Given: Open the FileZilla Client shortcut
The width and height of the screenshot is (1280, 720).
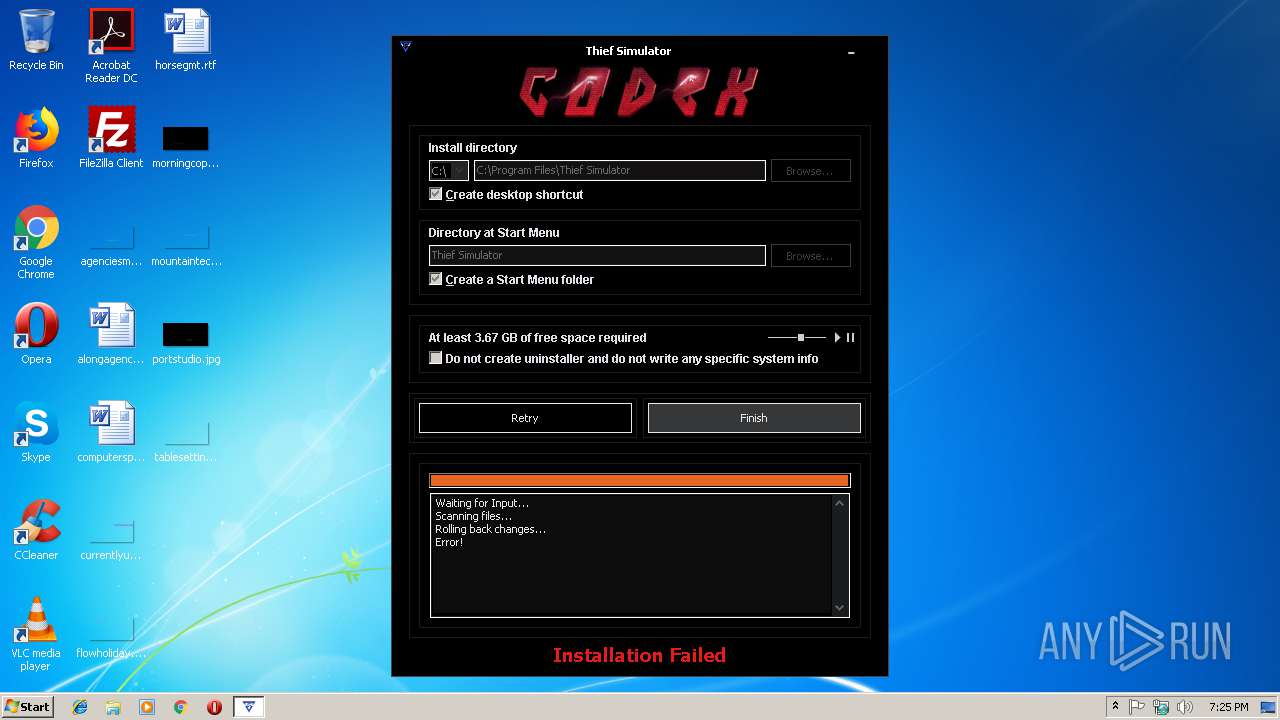Looking at the screenshot, I should click(111, 138).
